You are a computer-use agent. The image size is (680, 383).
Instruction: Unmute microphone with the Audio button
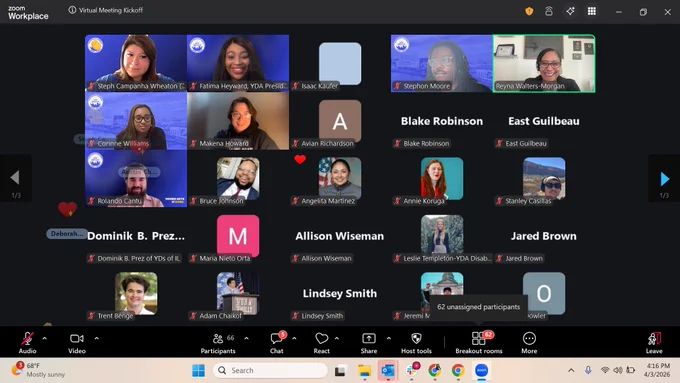(27, 342)
